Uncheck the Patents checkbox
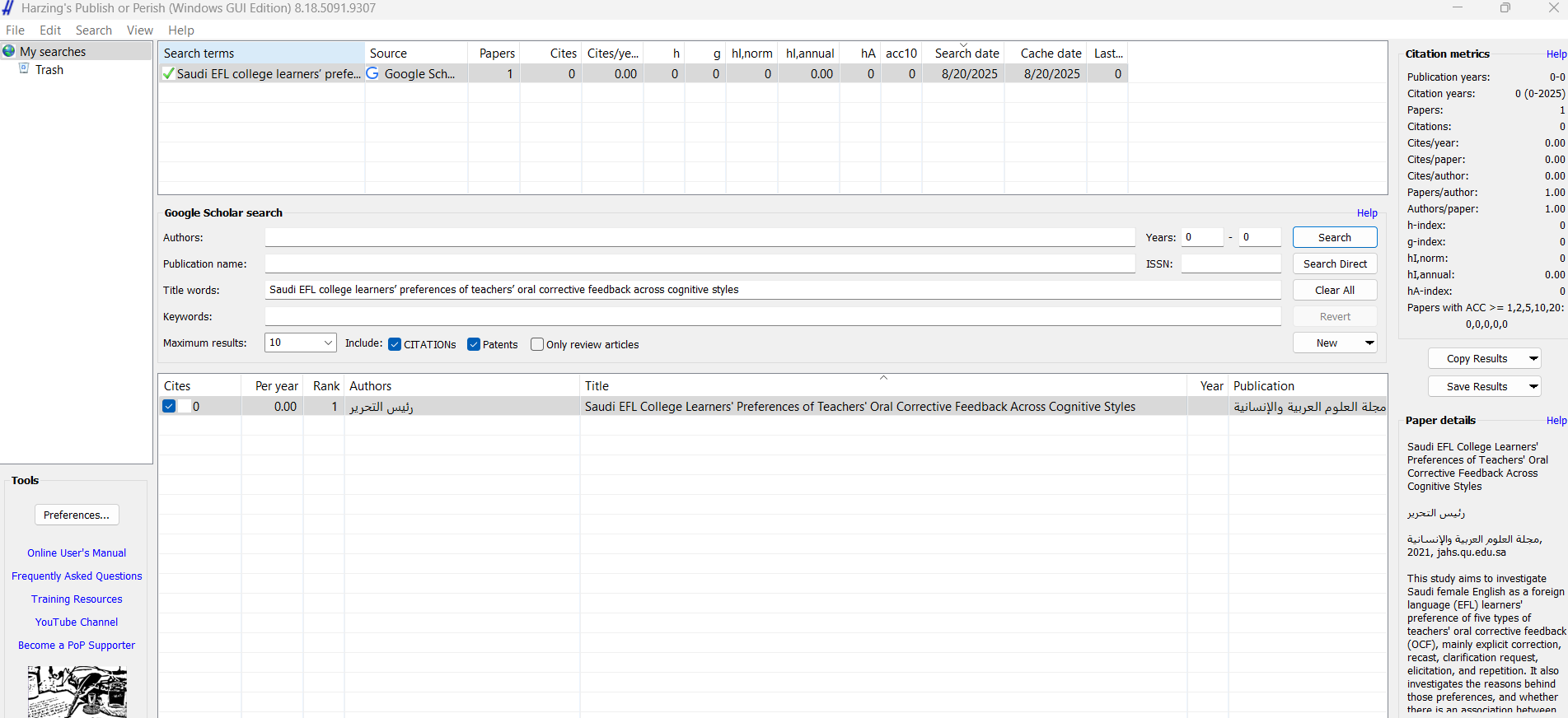This screenshot has width=1568, height=718. 474,344
